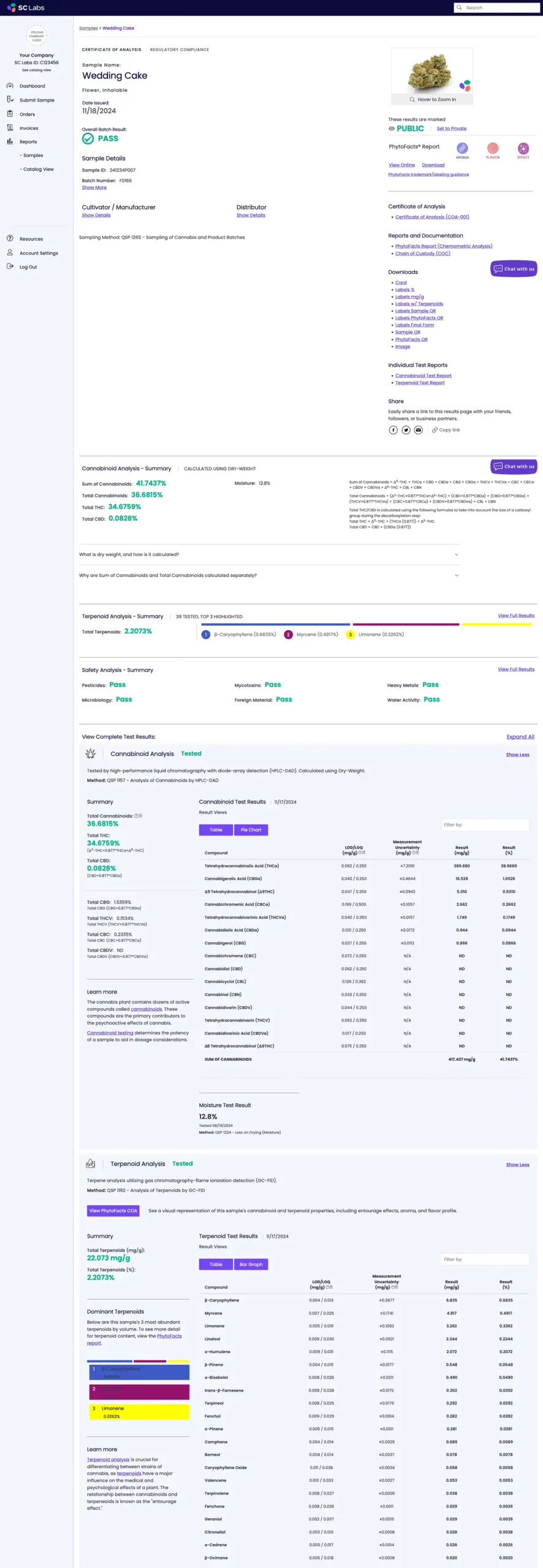Click the Orders clipboard icon in sidebar
The height and width of the screenshot is (1568, 543).
click(x=10, y=113)
